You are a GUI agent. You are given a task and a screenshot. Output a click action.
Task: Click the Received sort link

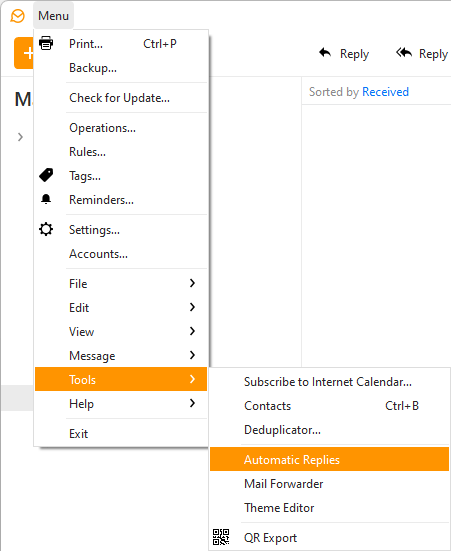pyautogui.click(x=385, y=92)
